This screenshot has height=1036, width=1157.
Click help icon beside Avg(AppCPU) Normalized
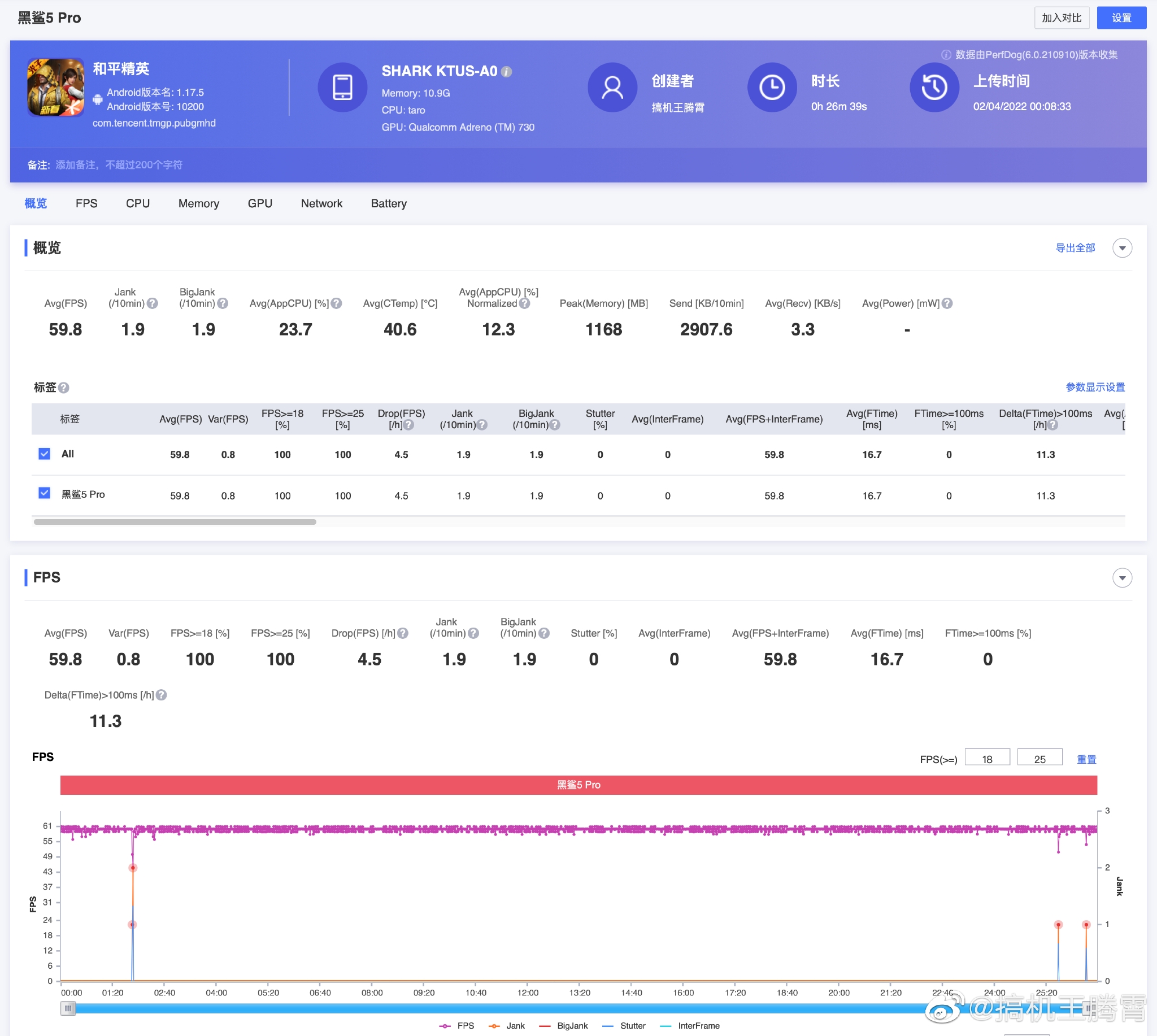[x=524, y=303]
